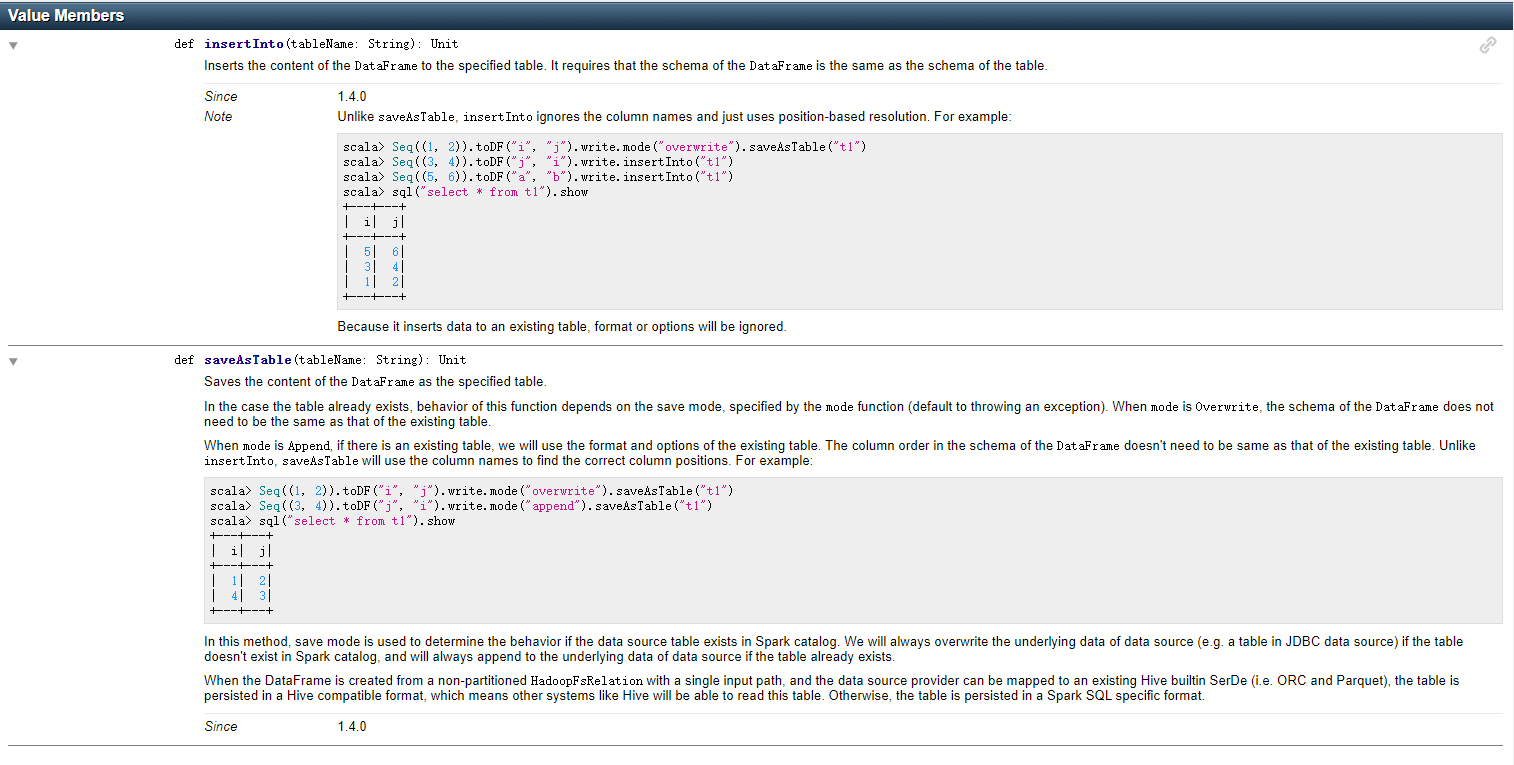
Task: Open the saveAsTable method name link
Action: pyautogui.click(x=247, y=359)
